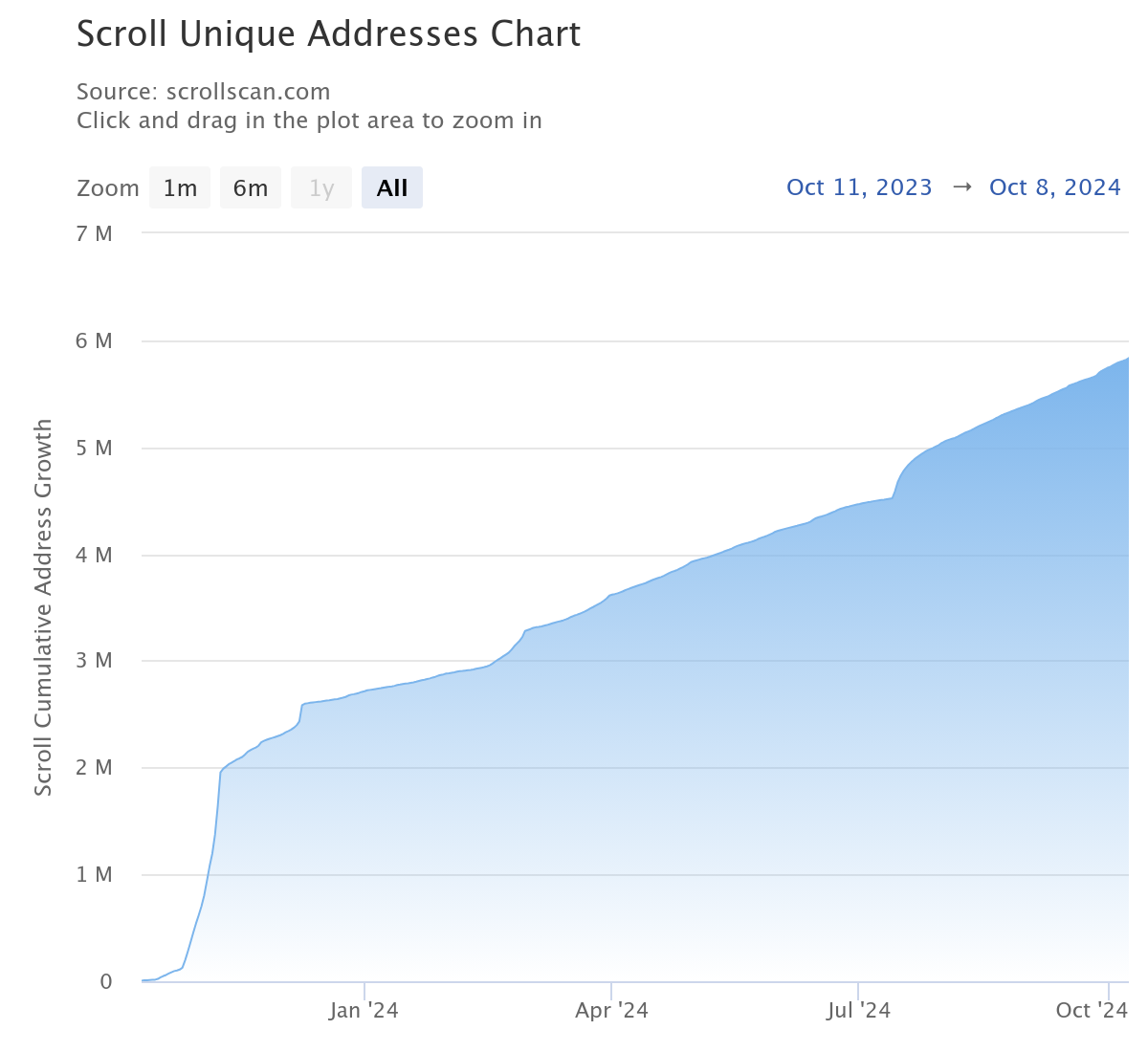Open the start date Oct 11, 2023

tap(859, 187)
